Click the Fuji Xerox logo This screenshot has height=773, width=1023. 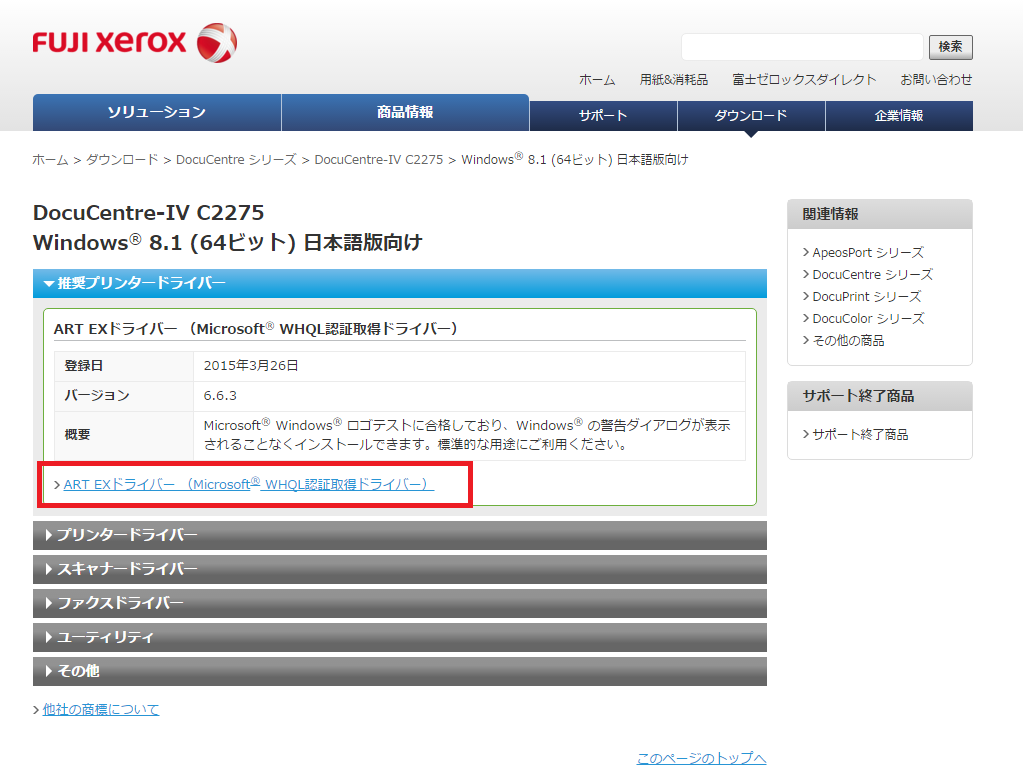(x=134, y=43)
